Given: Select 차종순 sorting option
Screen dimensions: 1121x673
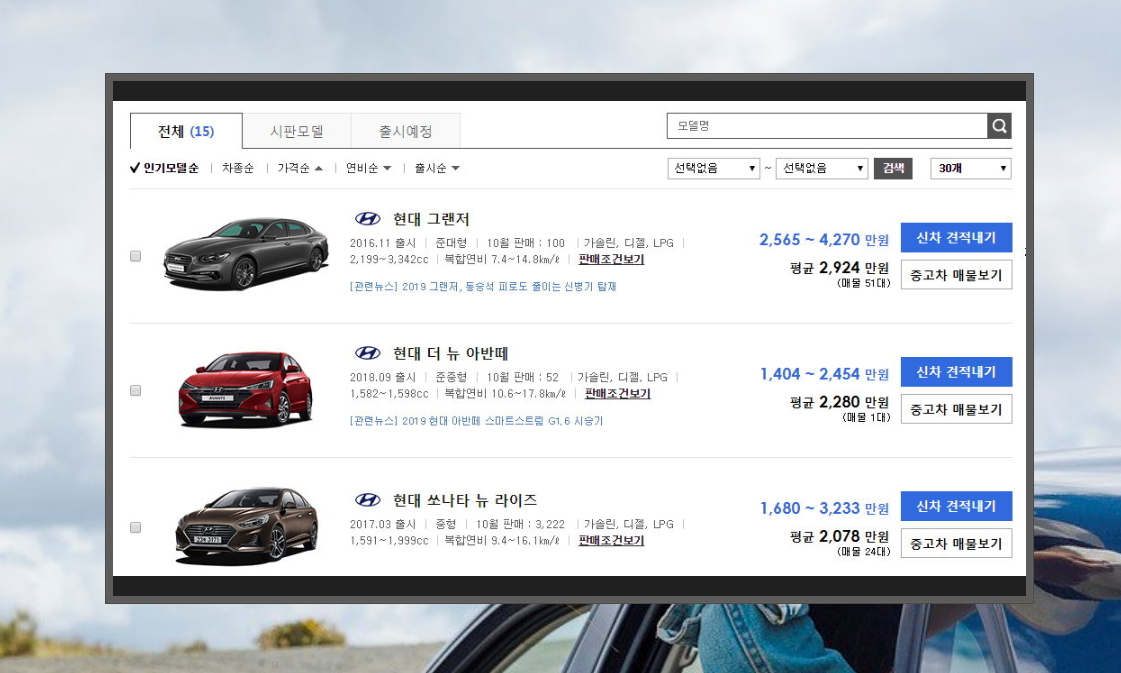Looking at the screenshot, I should tap(237, 168).
